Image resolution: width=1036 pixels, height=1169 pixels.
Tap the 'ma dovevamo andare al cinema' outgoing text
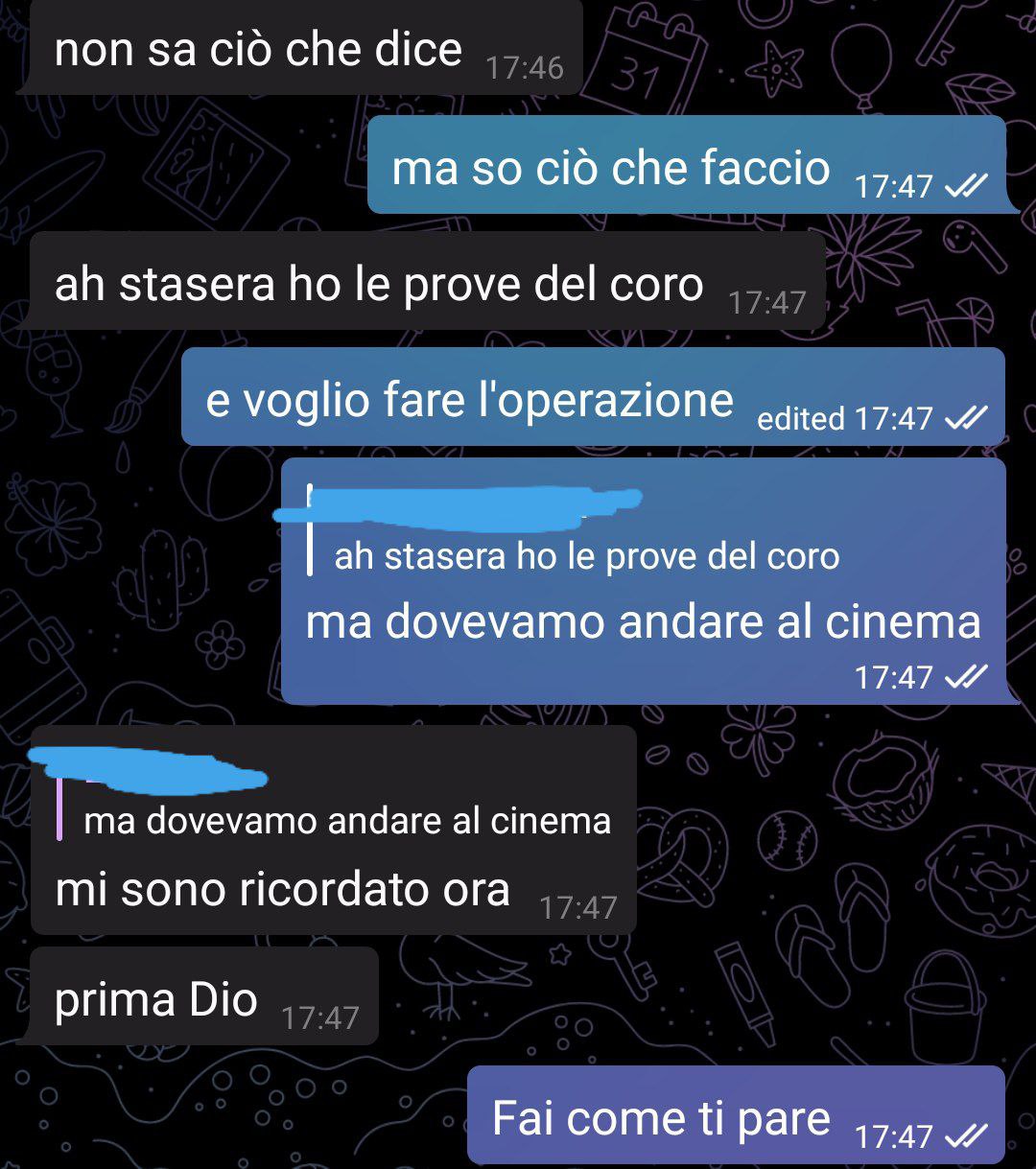pos(643,621)
